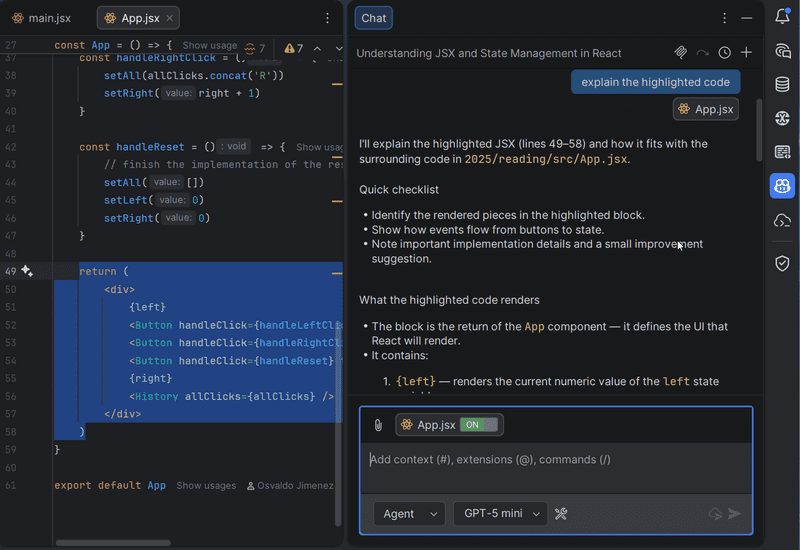Click the editor horizontal scrollbar
The image size is (800, 550).
(113, 543)
